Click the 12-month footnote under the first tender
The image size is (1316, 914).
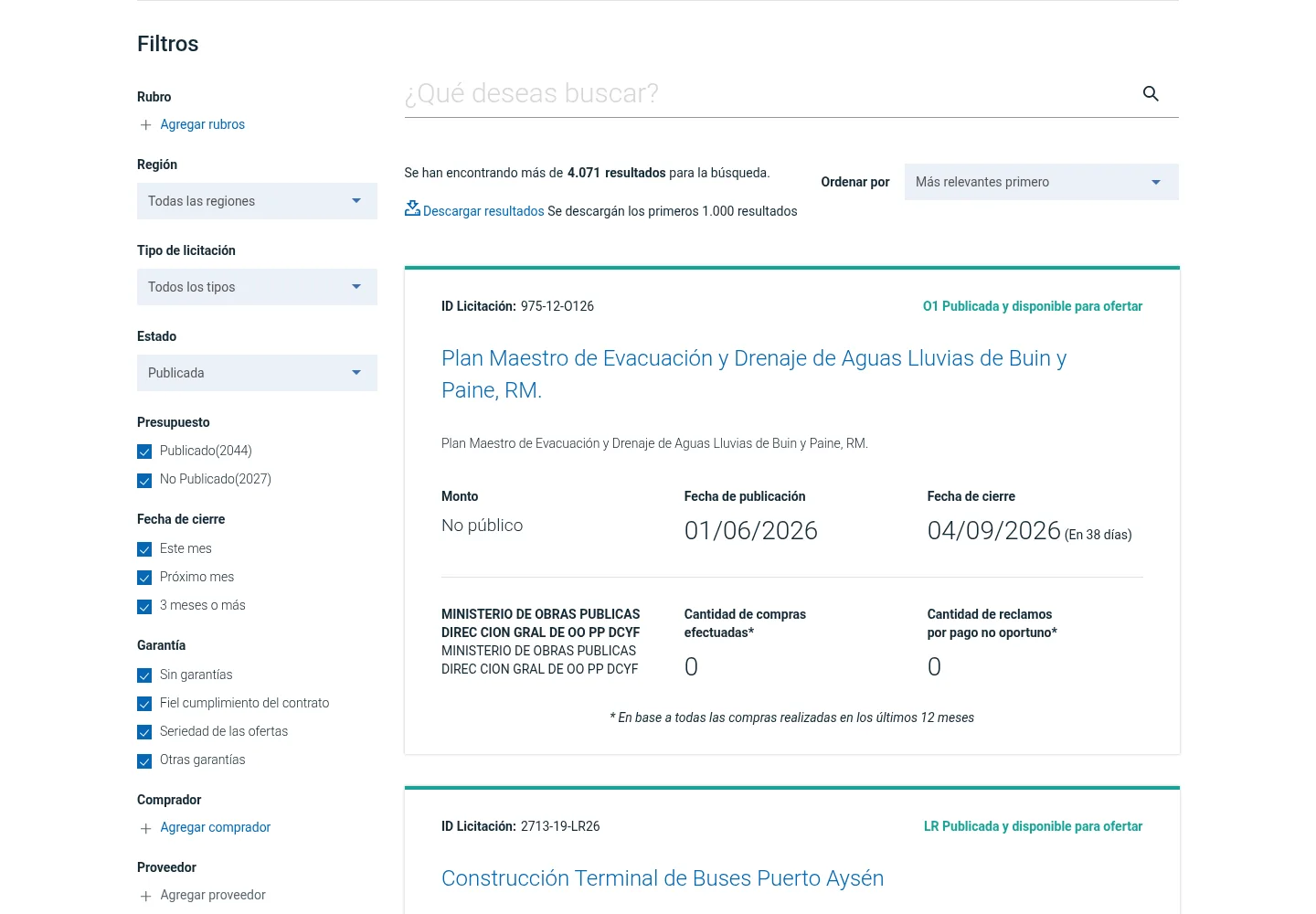791,717
